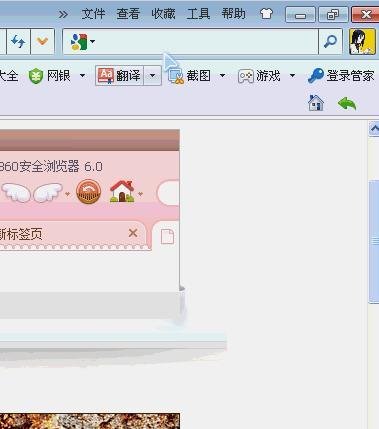Click the red-roof house icon in skin preview
The width and height of the screenshot is (379, 429).
click(122, 191)
